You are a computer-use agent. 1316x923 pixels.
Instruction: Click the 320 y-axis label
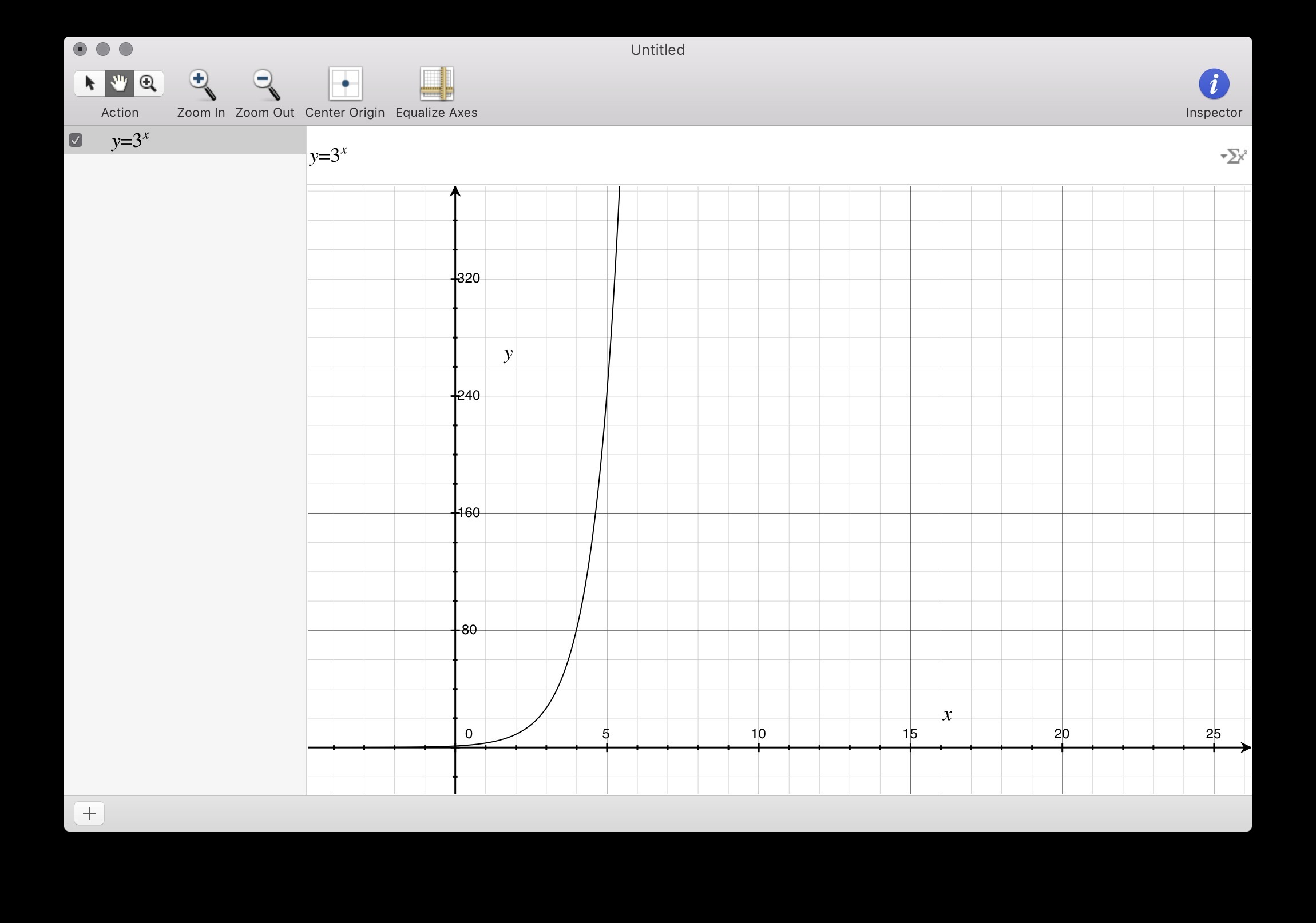tap(469, 279)
